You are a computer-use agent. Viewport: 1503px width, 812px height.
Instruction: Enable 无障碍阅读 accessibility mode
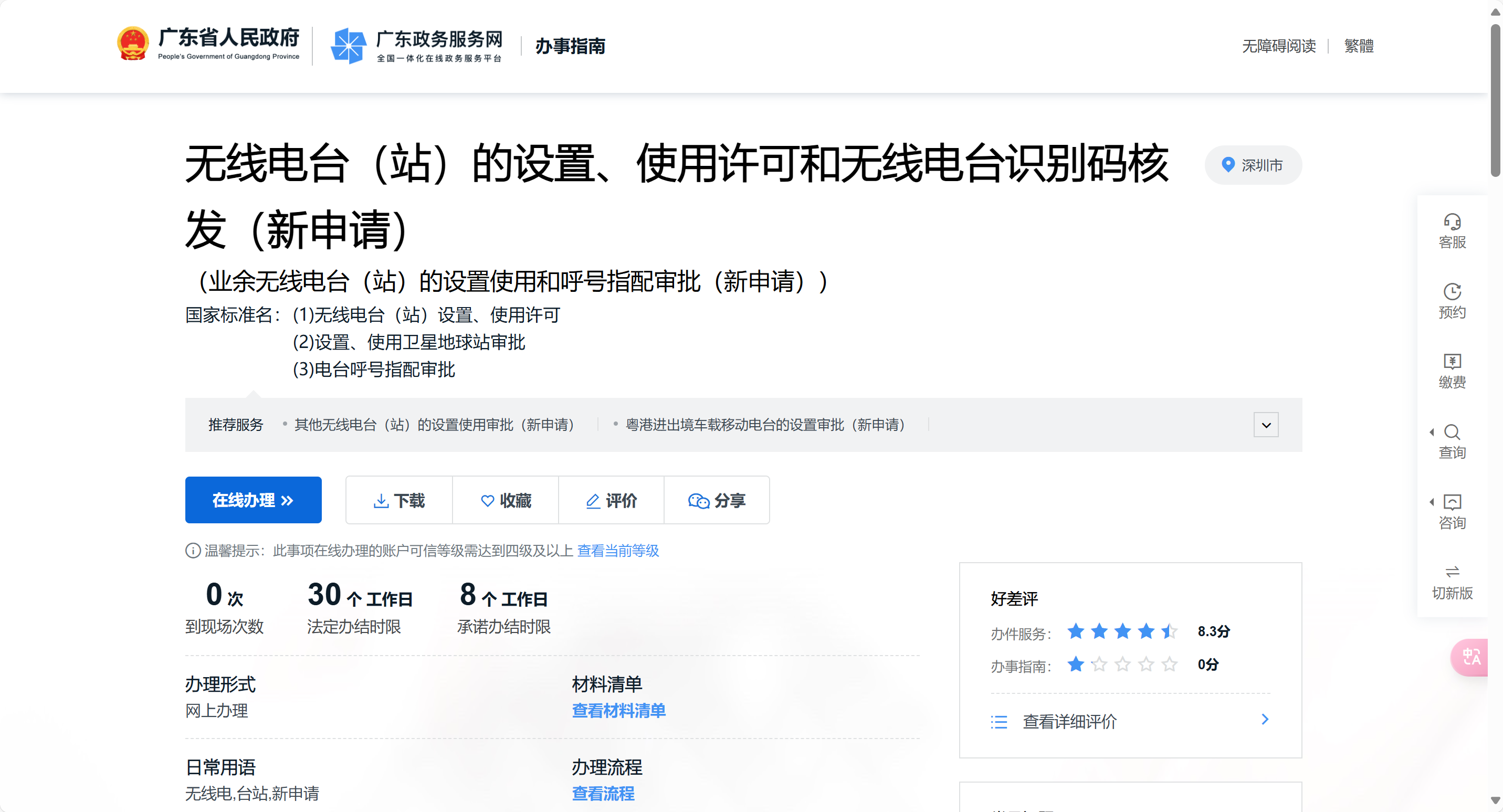pyautogui.click(x=1278, y=46)
